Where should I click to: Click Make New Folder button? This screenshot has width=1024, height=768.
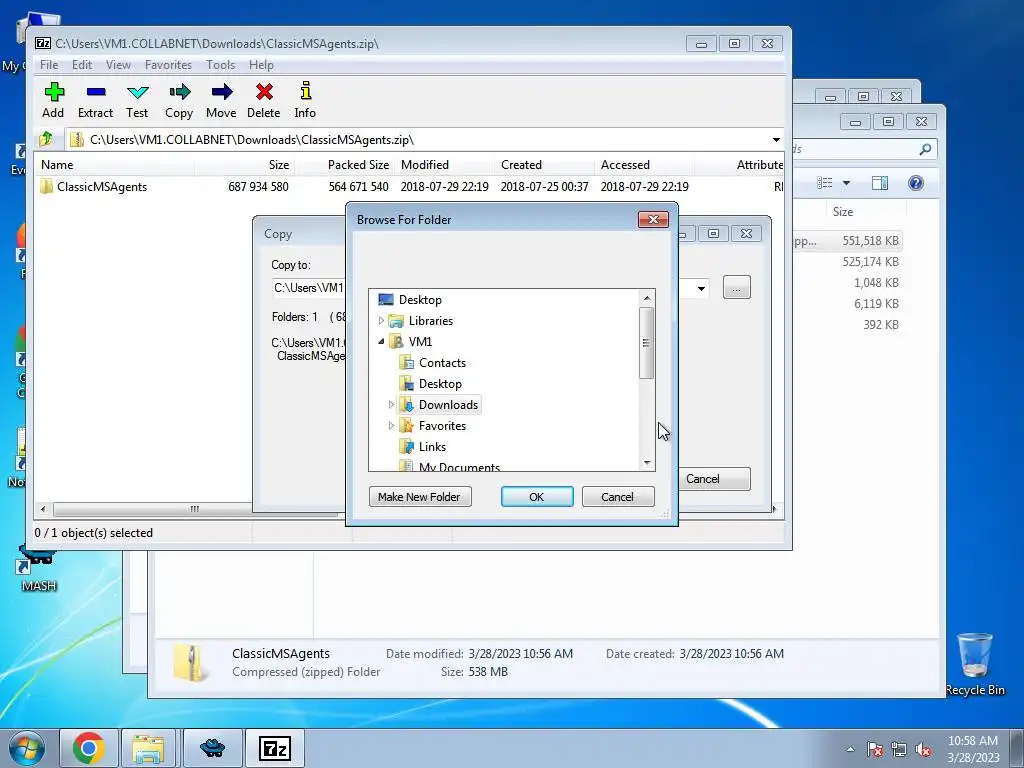coord(419,497)
